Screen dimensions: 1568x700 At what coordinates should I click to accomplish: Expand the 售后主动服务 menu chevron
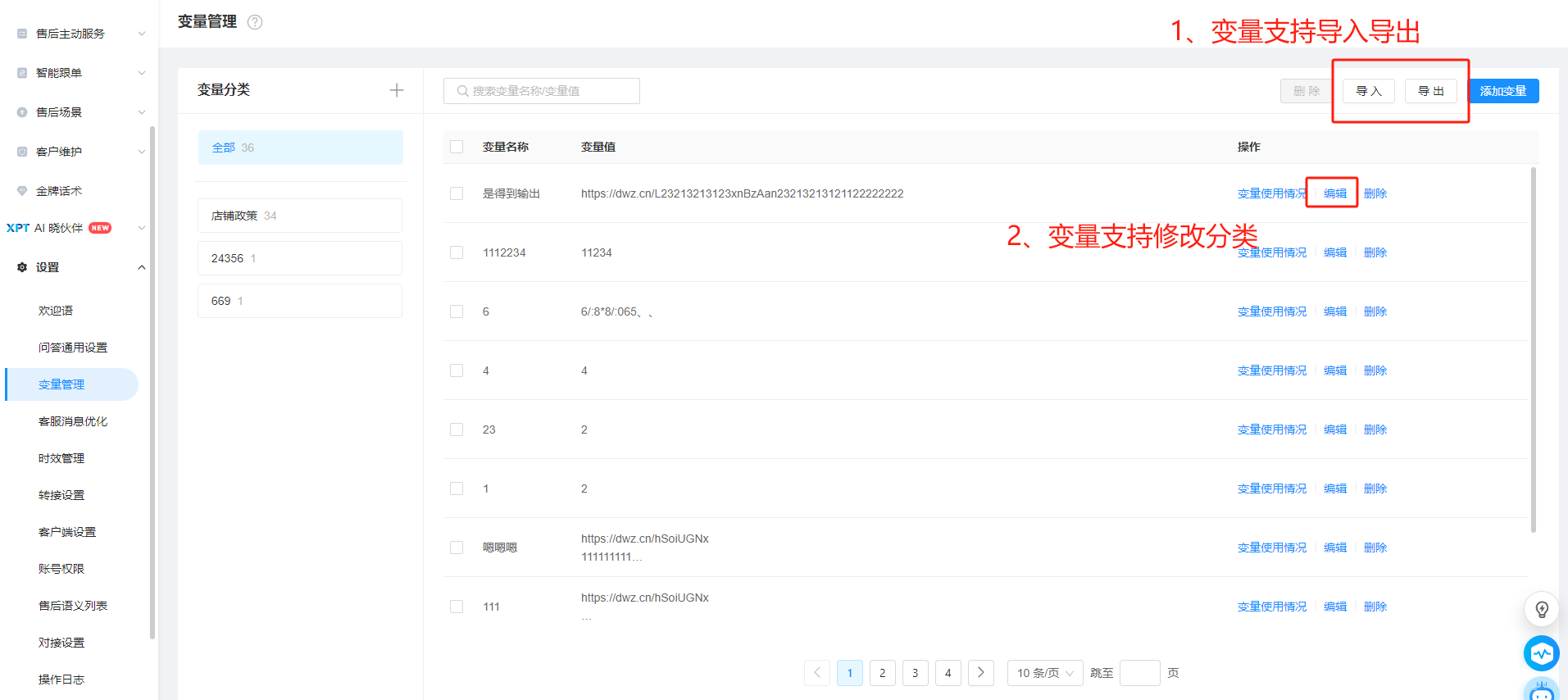pos(142,34)
